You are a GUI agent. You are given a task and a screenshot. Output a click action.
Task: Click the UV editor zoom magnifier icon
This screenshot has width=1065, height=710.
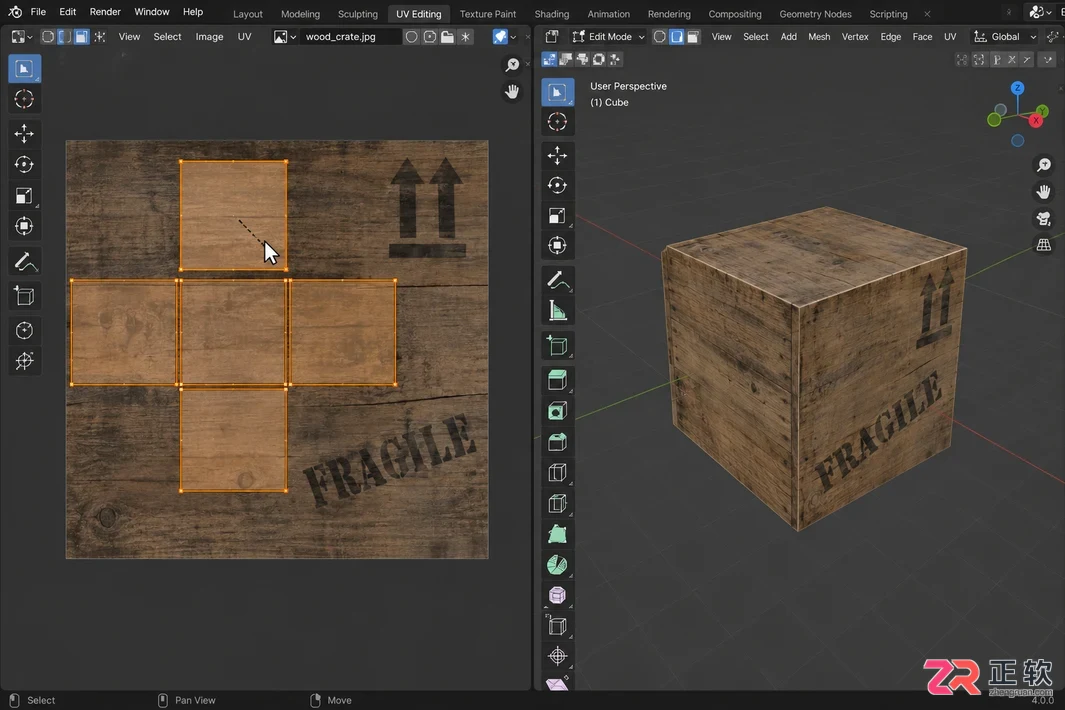pyautogui.click(x=512, y=65)
